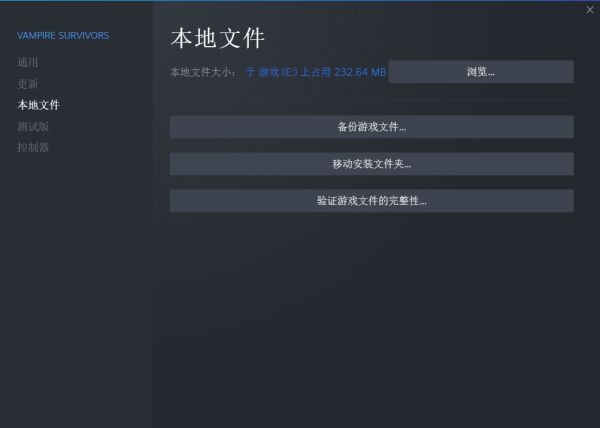Click the 浏览... button
600x428 pixels.
[x=481, y=72]
